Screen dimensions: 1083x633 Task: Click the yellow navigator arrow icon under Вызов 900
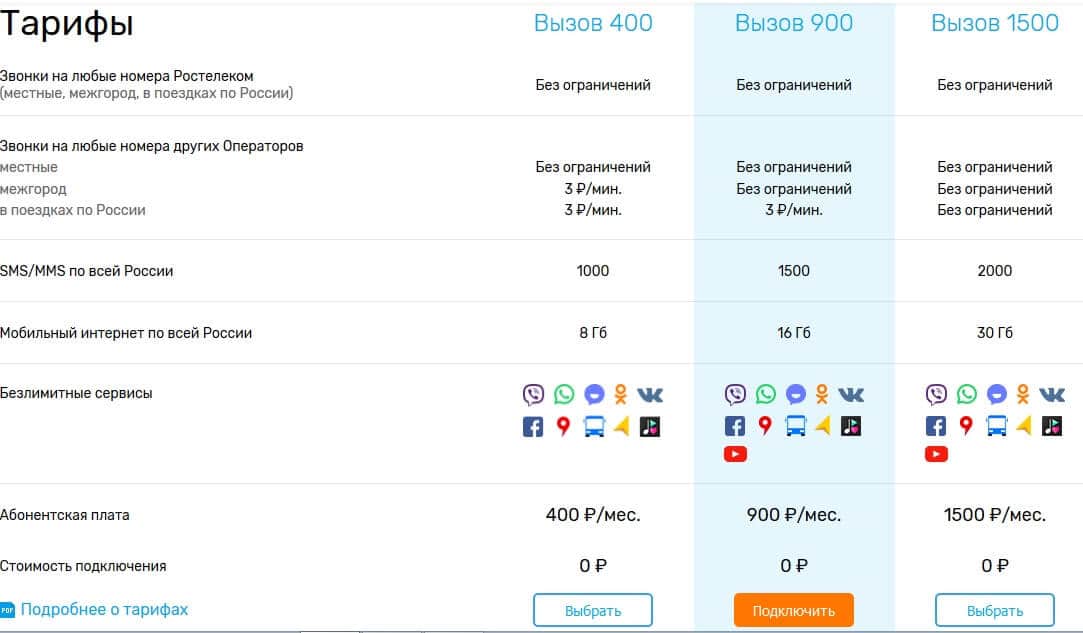(822, 427)
